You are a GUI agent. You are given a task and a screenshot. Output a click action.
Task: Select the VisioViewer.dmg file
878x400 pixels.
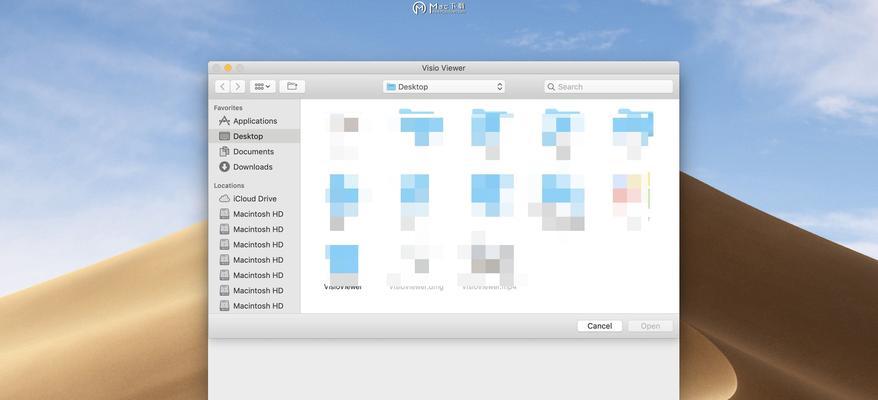tap(416, 267)
